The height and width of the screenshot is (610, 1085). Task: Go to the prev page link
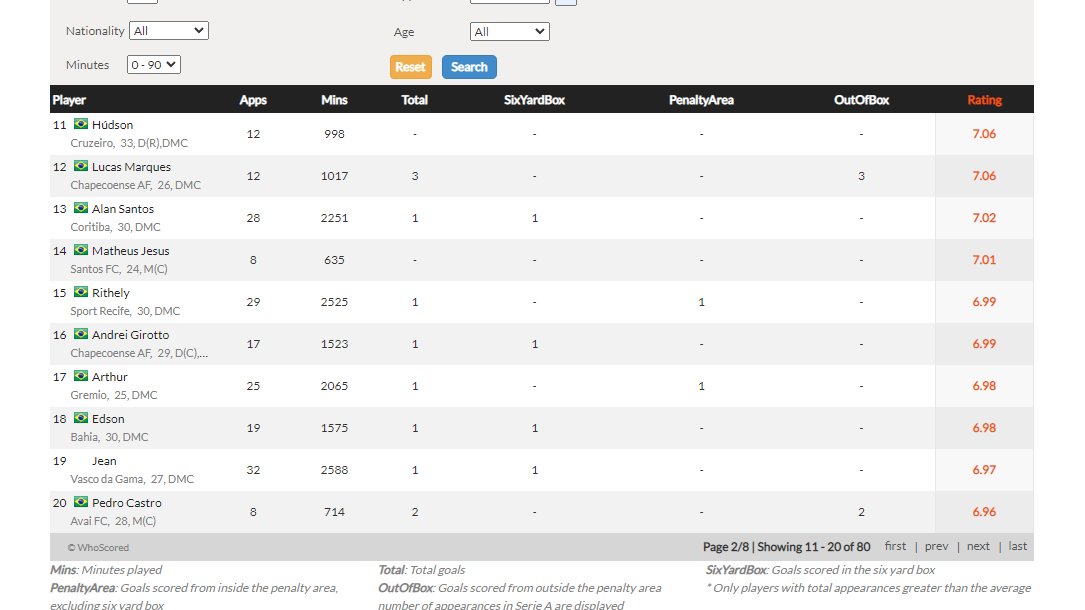[x=936, y=546]
